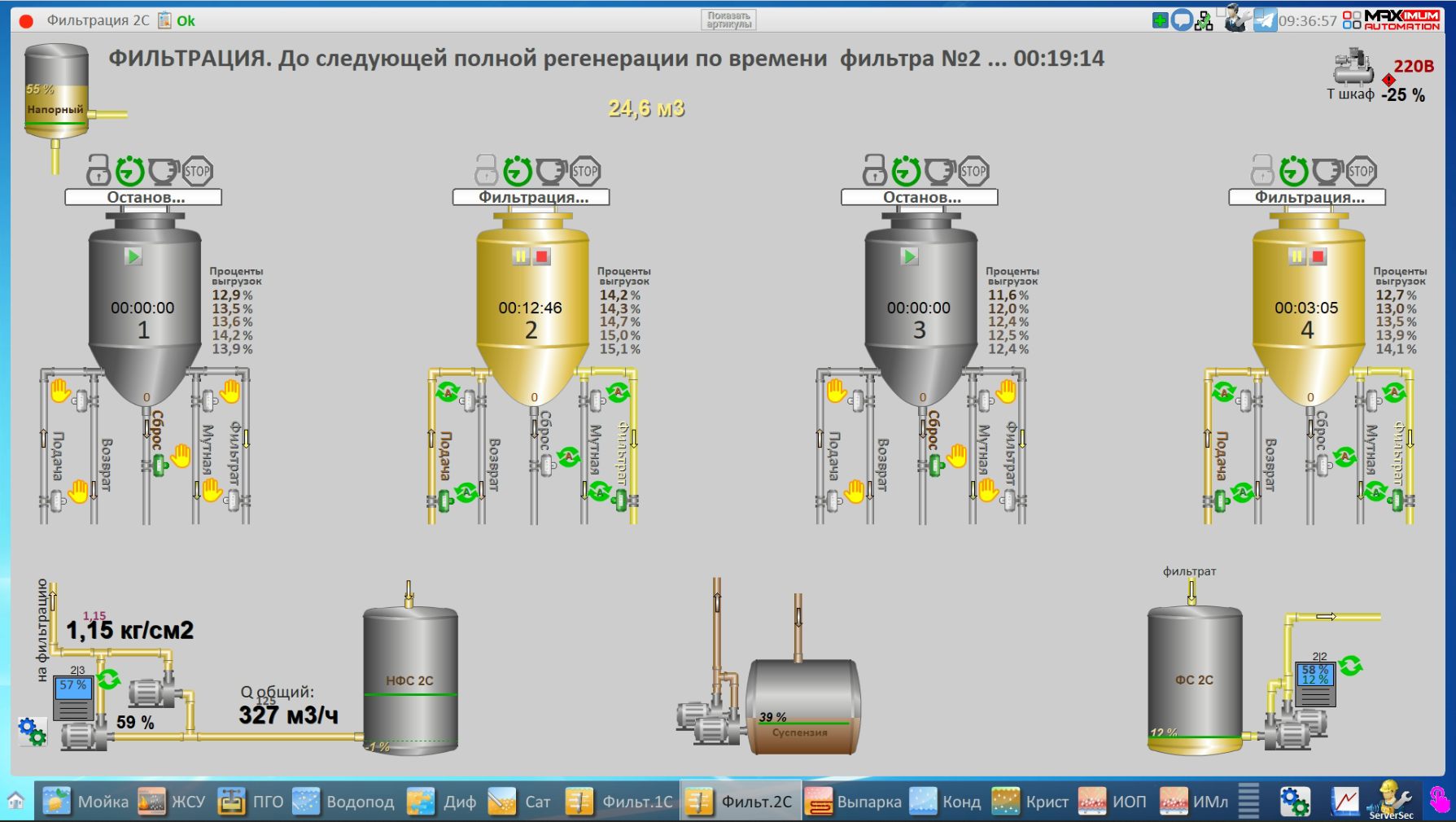Click the green plus icon in top bar
This screenshot has width=1456, height=822.
[1161, 20]
